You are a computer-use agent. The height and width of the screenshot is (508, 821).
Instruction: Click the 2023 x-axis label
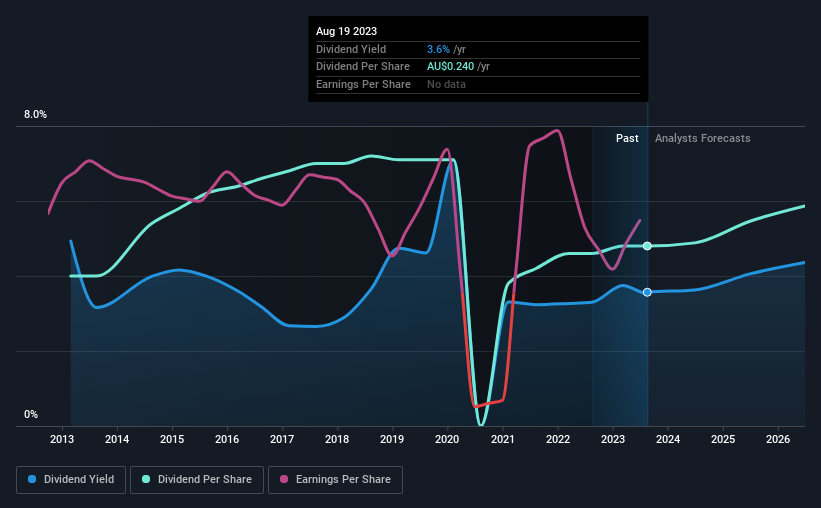(x=613, y=439)
